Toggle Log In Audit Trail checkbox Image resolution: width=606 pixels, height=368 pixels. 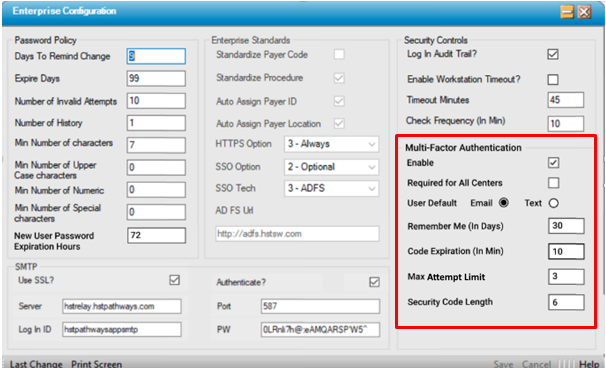point(553,54)
